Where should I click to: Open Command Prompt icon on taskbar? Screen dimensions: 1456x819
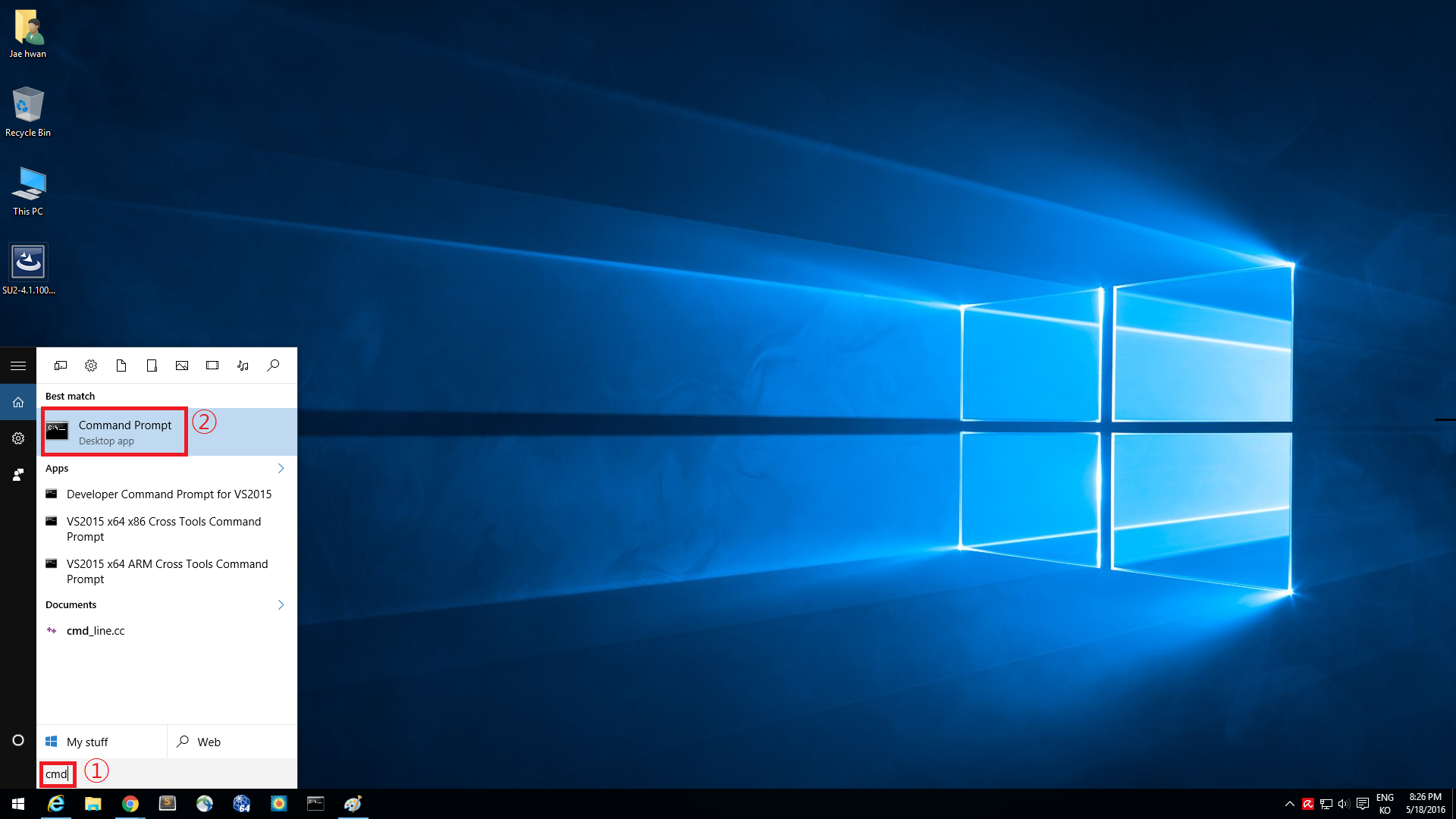(315, 804)
